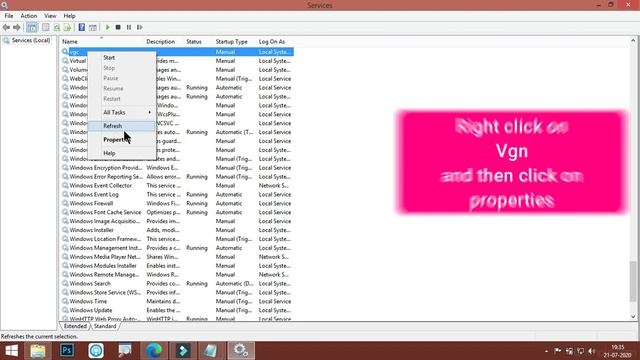Click gear icon beside Windows Update row

click(65, 310)
